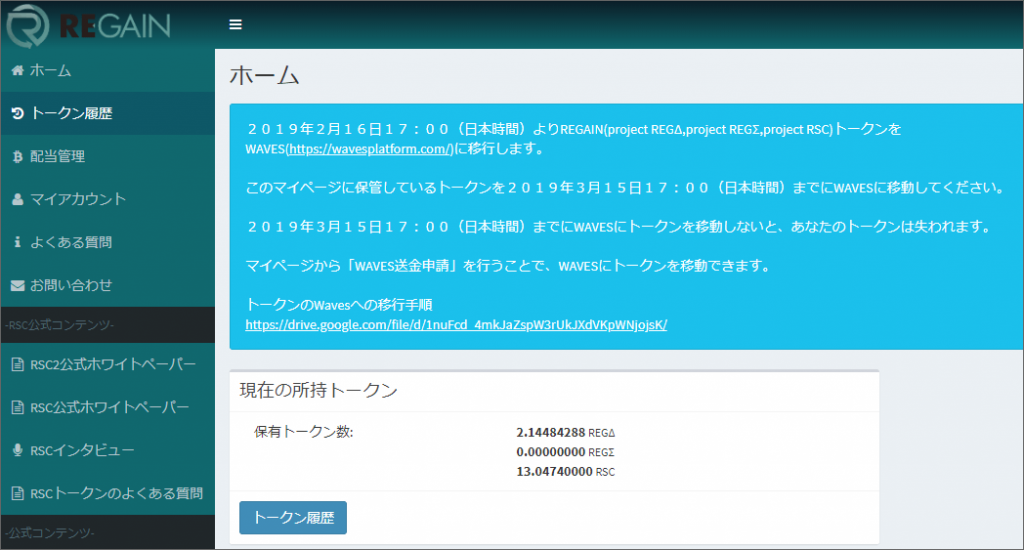Select the 0.00000000 REGΣ balance
The image size is (1024, 550).
[566, 452]
